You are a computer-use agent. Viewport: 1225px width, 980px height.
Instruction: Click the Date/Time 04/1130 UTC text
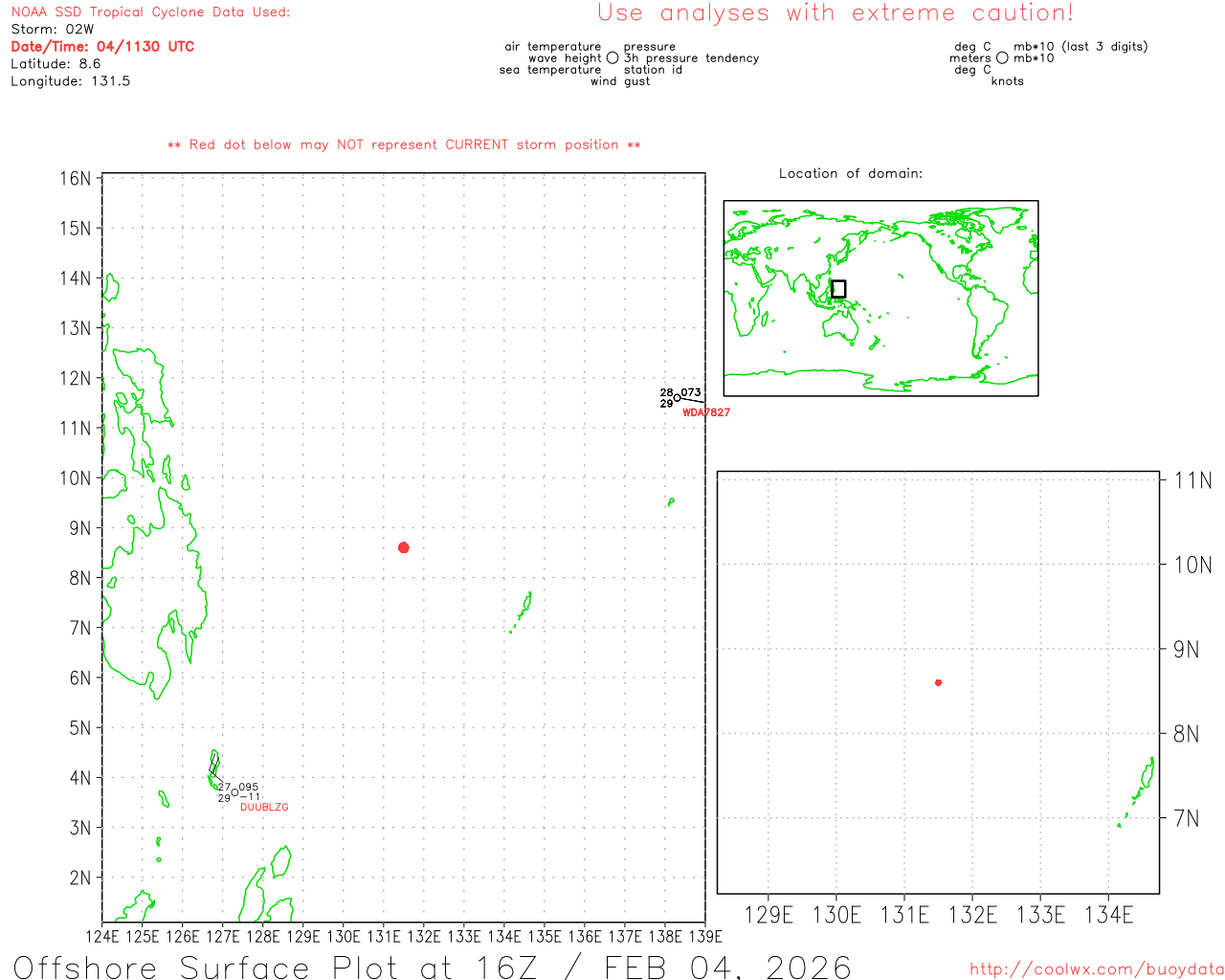click(x=102, y=47)
